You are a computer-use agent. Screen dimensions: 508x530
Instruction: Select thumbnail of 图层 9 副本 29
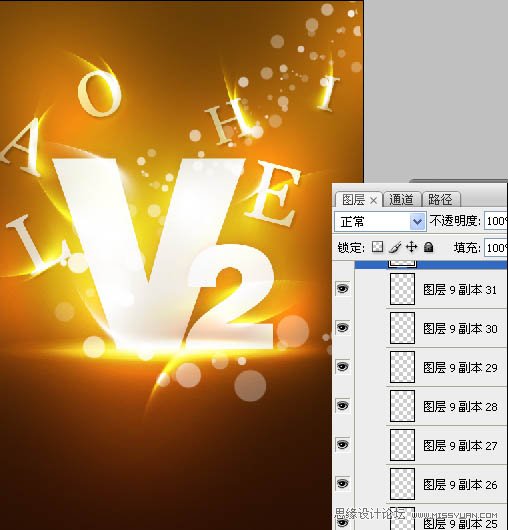click(x=402, y=367)
